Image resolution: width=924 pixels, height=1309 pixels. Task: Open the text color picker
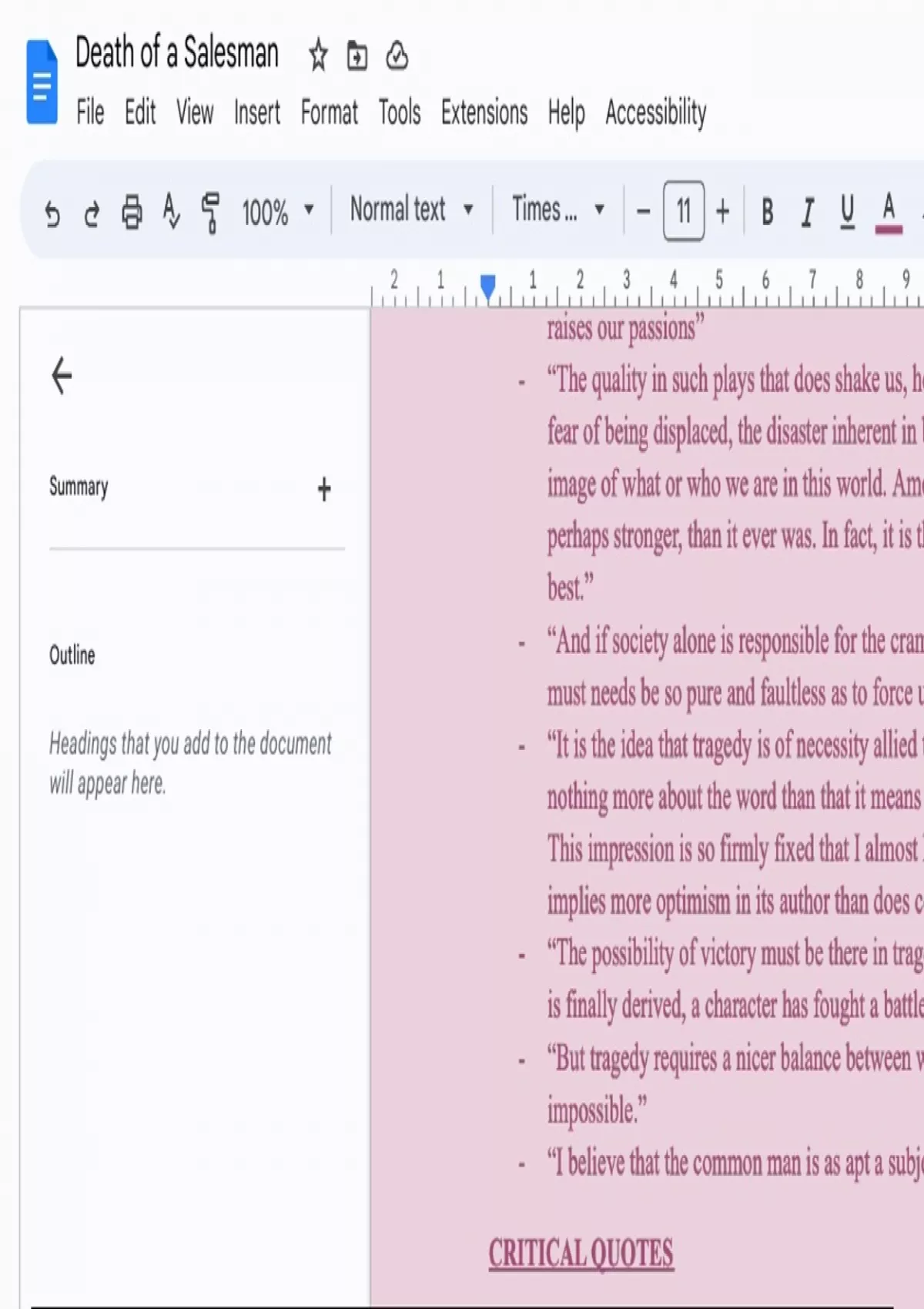(889, 211)
